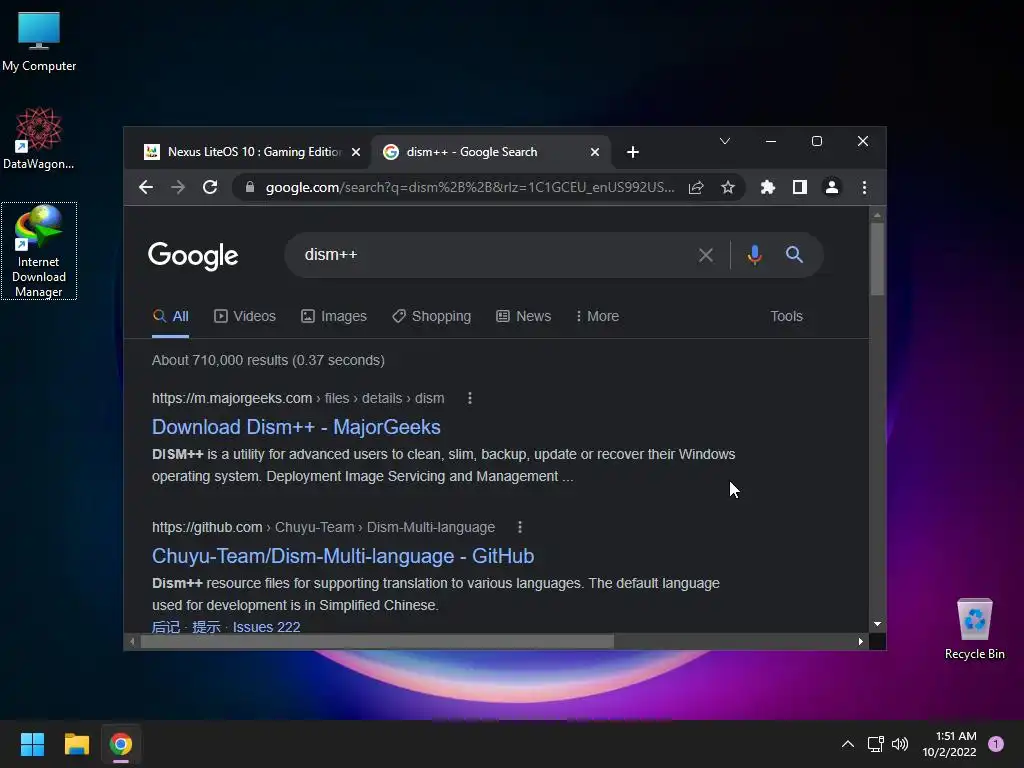Image resolution: width=1024 pixels, height=768 pixels.
Task: Open the Chrome profile avatar menu
Action: coord(832,187)
